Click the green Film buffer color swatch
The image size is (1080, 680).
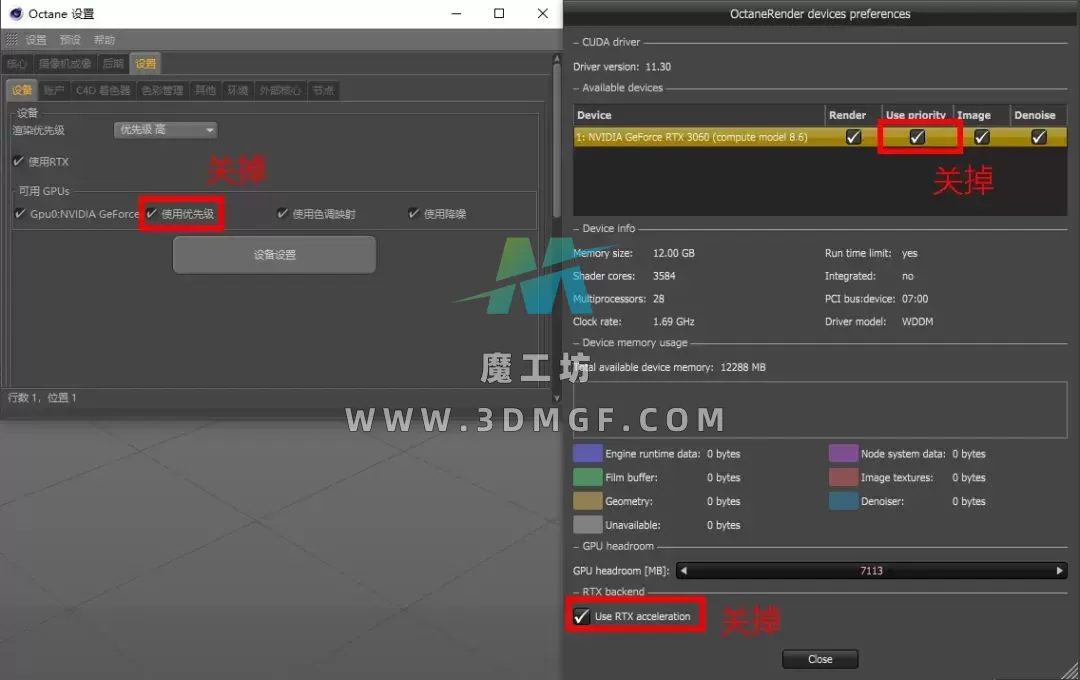[587, 478]
